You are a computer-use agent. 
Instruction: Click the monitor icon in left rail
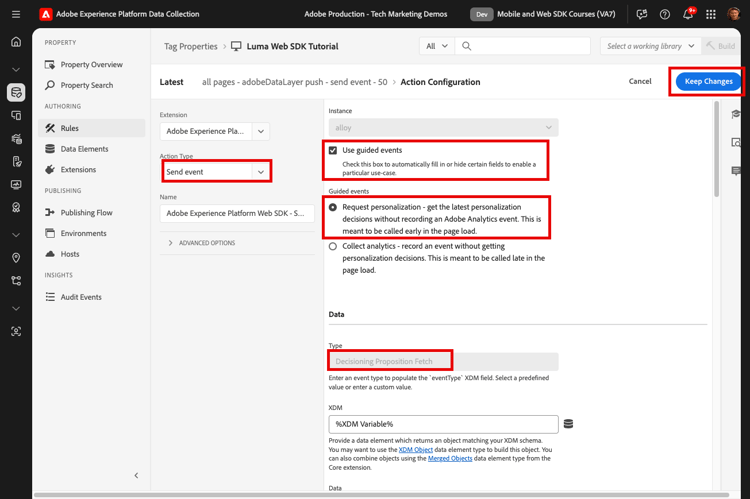16,185
